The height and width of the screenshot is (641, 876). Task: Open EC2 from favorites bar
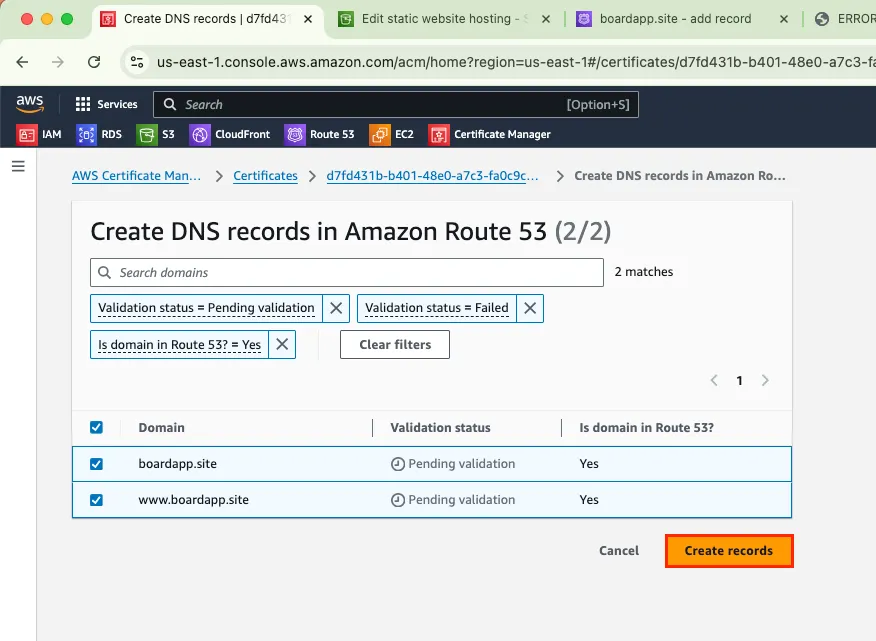[x=392, y=134]
